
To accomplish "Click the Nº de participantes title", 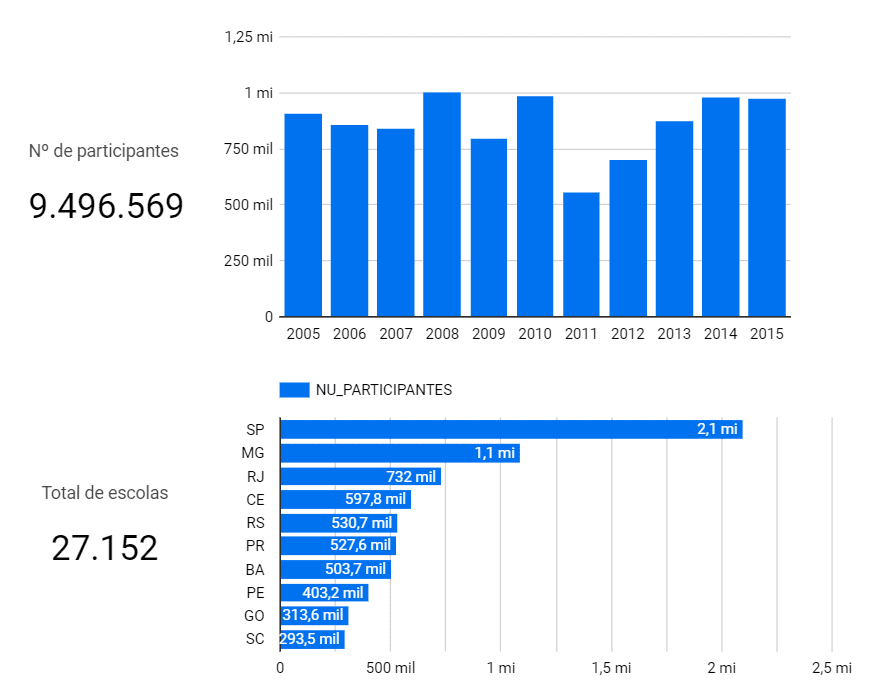I will [x=104, y=150].
